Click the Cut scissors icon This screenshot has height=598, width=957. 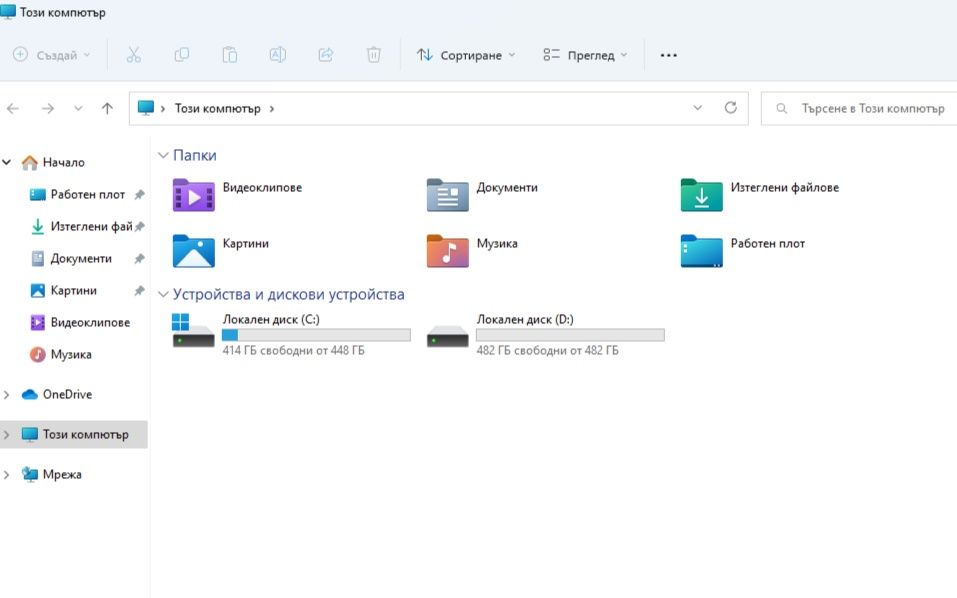tap(133, 55)
